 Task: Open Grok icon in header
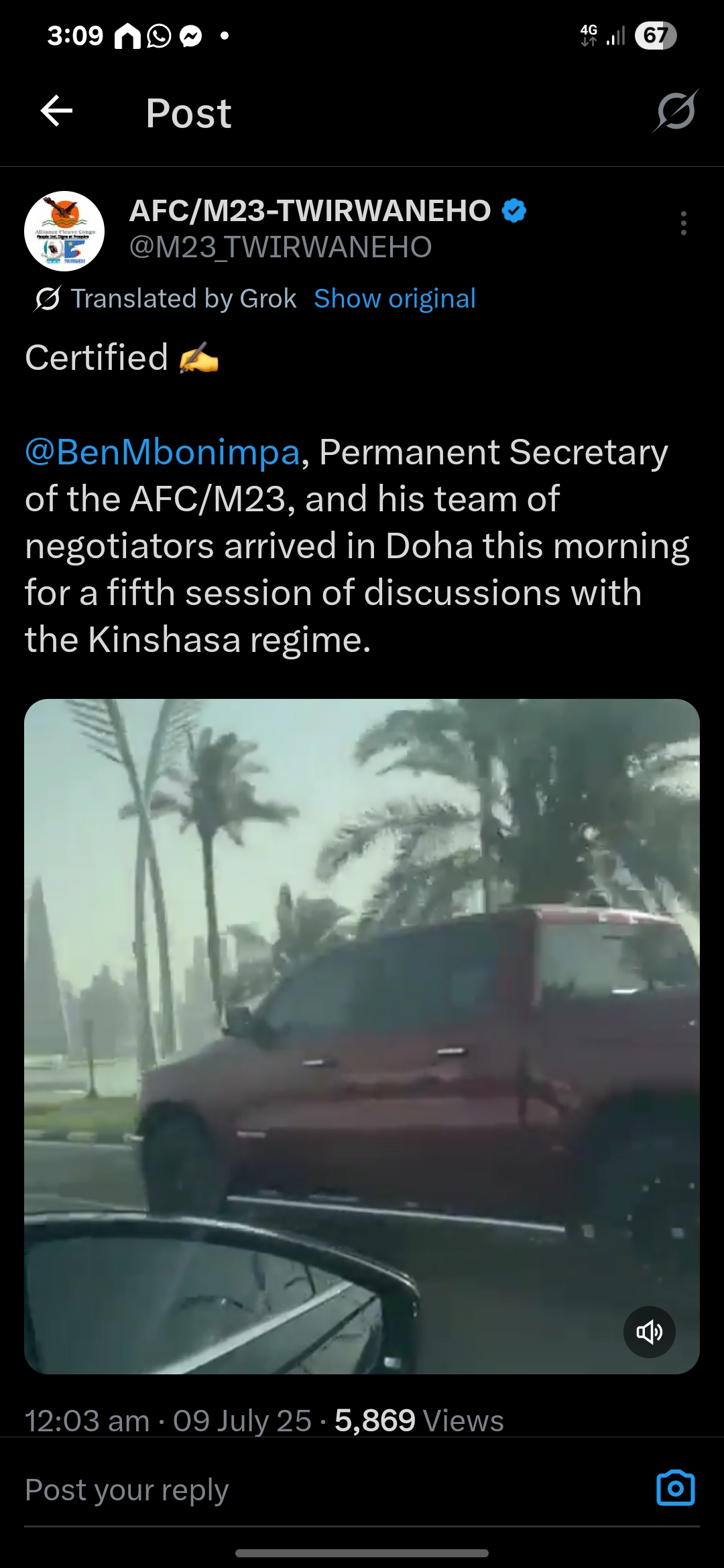click(x=676, y=111)
